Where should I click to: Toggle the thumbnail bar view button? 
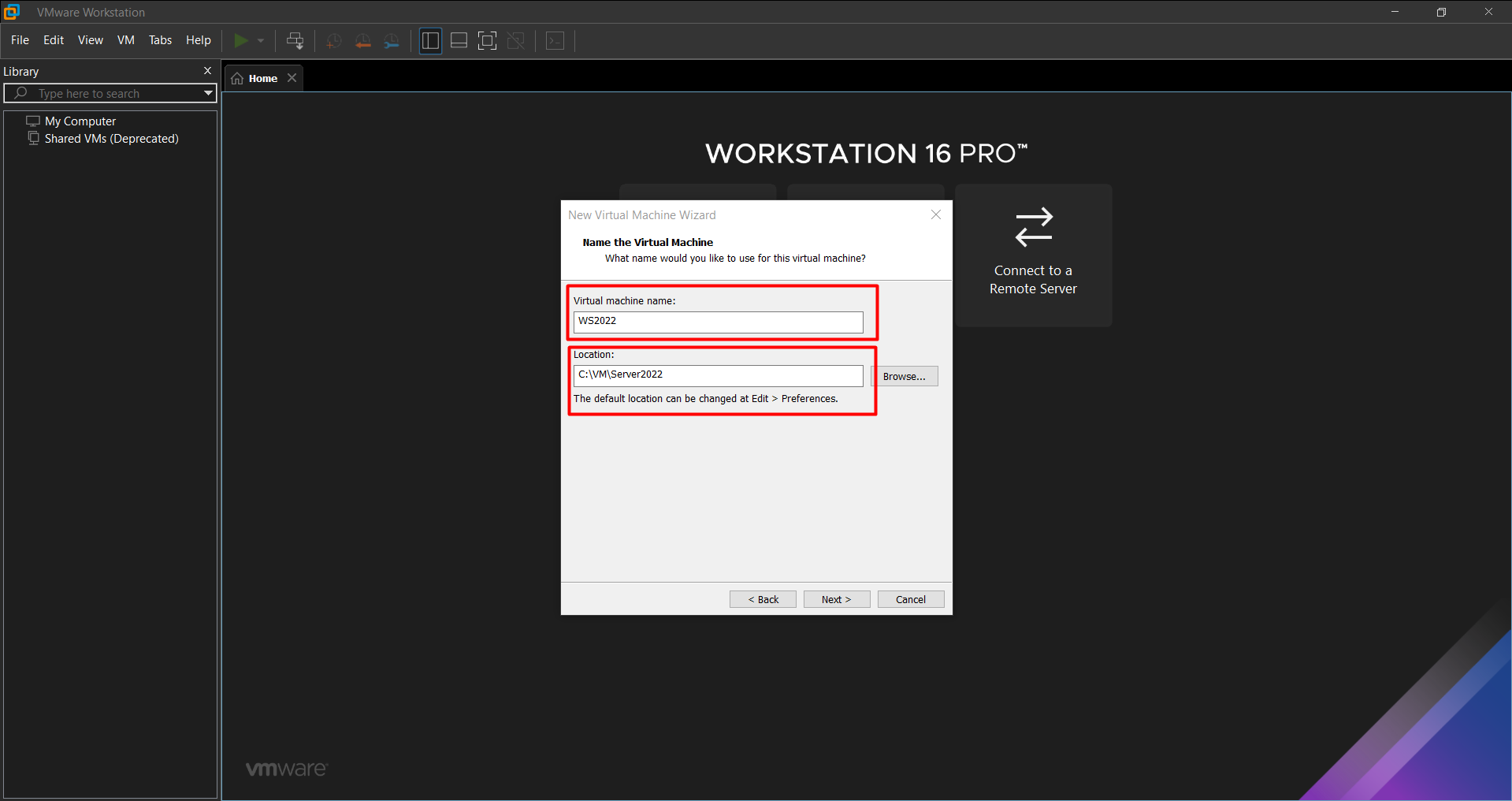[459, 41]
